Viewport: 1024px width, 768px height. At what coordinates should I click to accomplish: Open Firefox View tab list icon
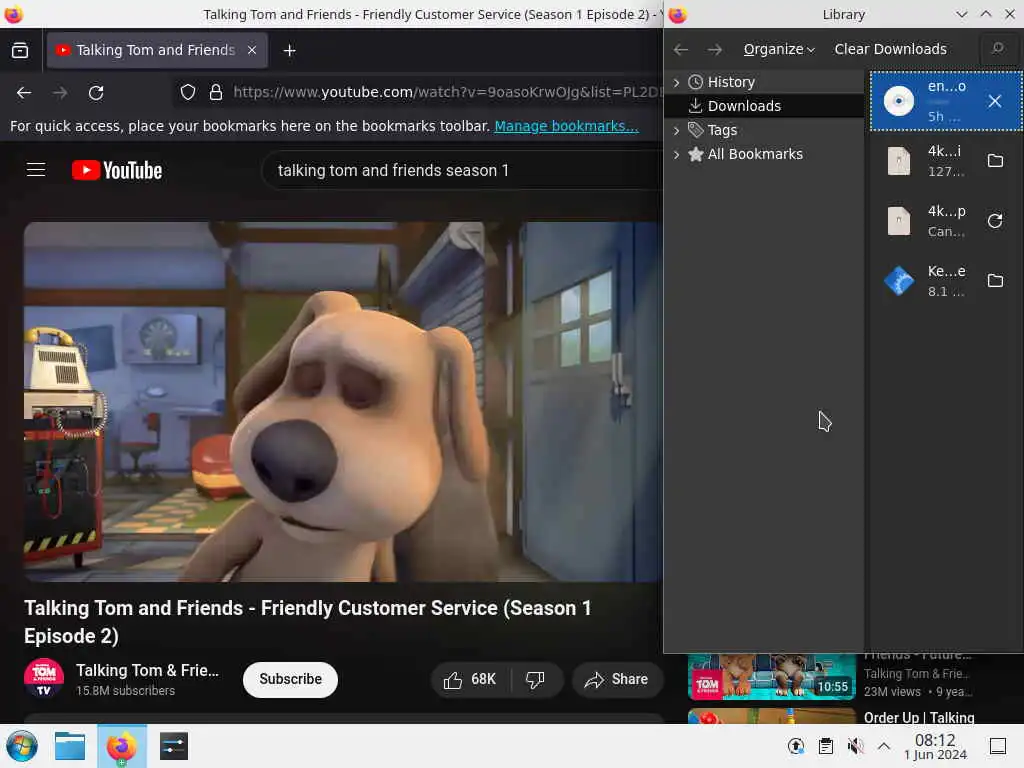(x=20, y=50)
